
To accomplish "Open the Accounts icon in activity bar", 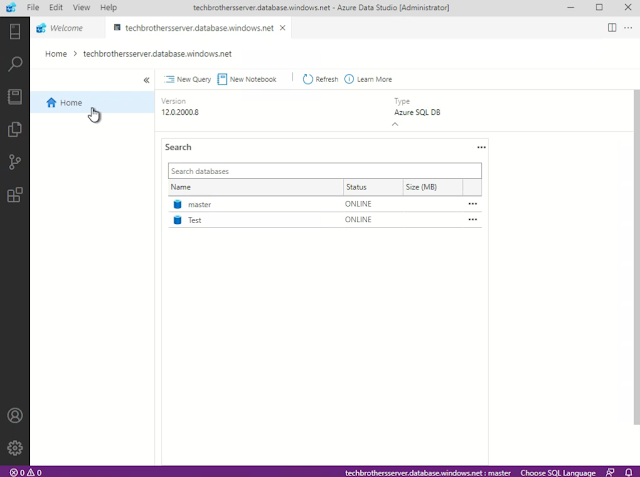I will [x=15, y=415].
